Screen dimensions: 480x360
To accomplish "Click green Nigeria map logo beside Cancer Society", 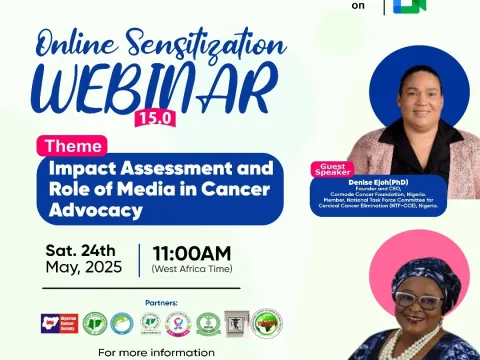I will (x=95, y=323).
